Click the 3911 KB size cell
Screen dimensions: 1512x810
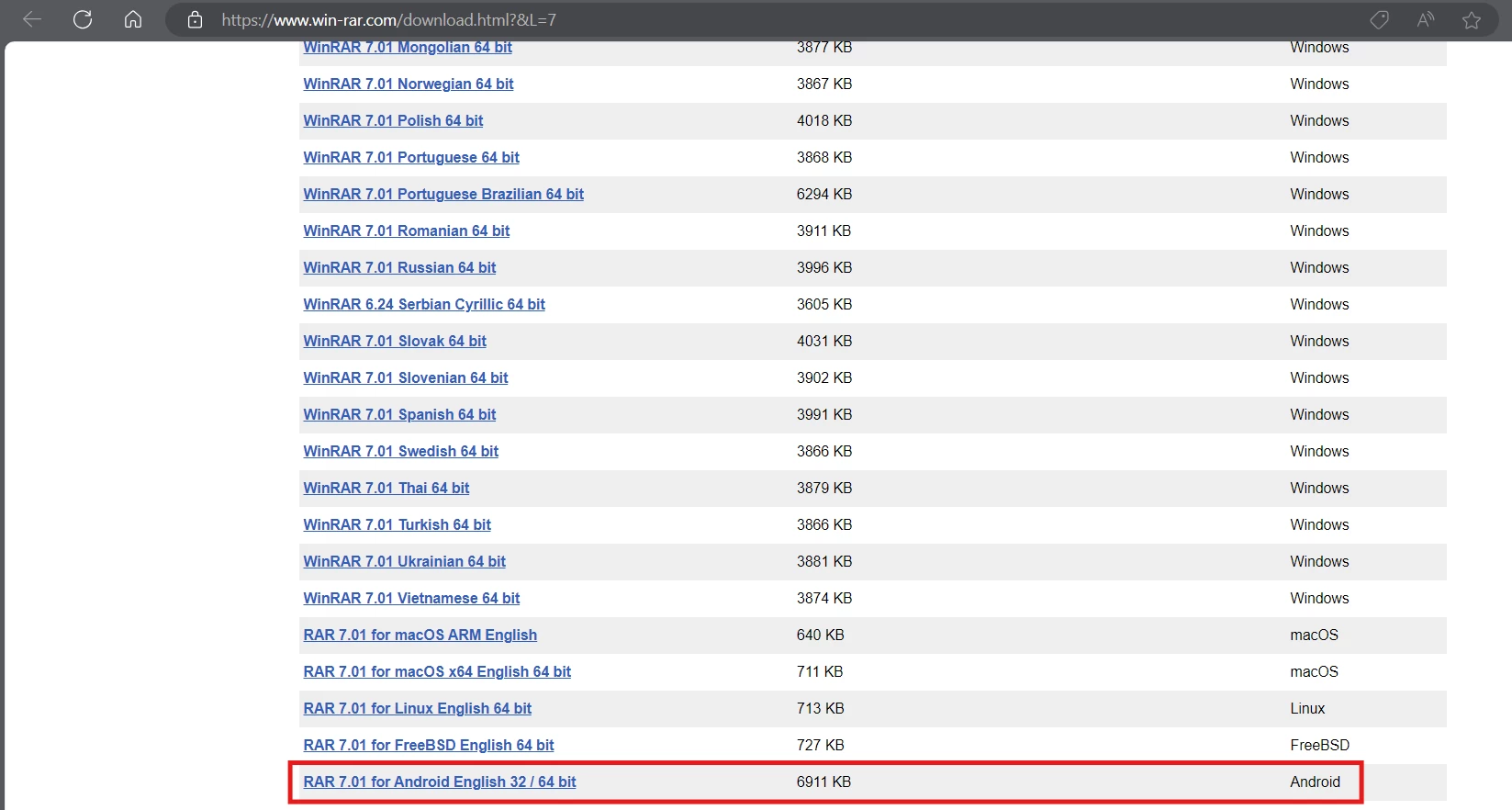pyautogui.click(x=823, y=231)
